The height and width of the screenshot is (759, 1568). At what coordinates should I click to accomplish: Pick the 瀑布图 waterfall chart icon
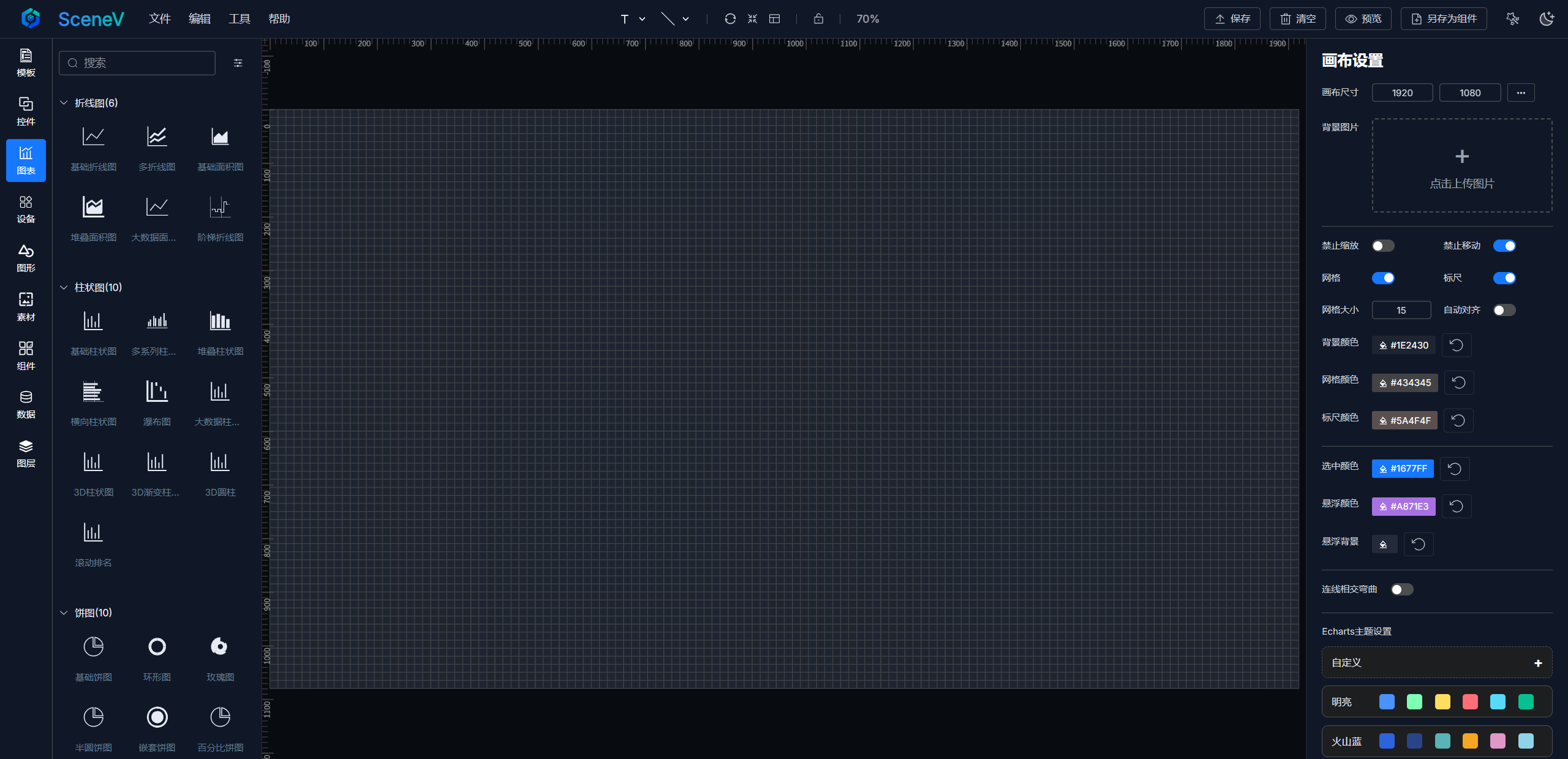[x=157, y=391]
